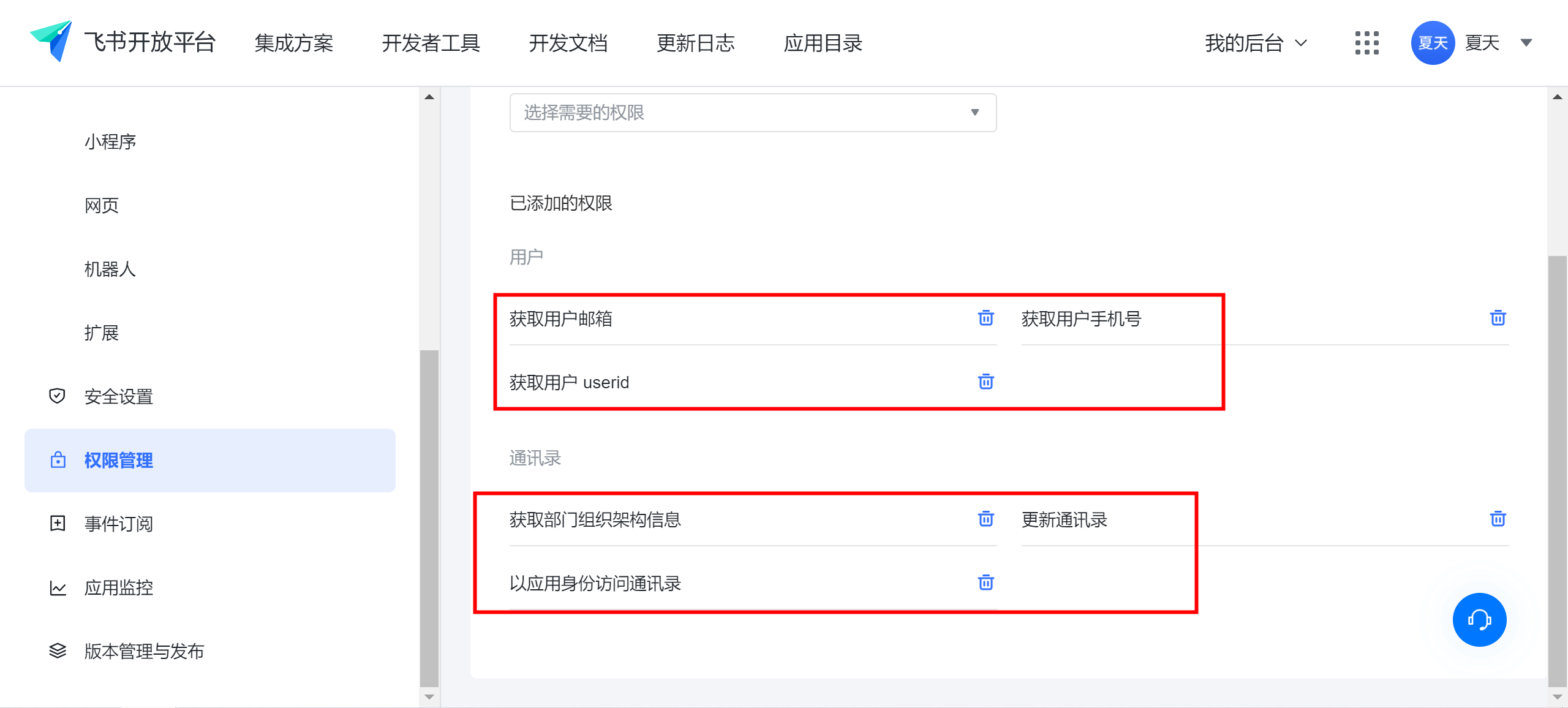
Task: Expand the 夏天 account dropdown arrow
Action: click(x=1526, y=43)
